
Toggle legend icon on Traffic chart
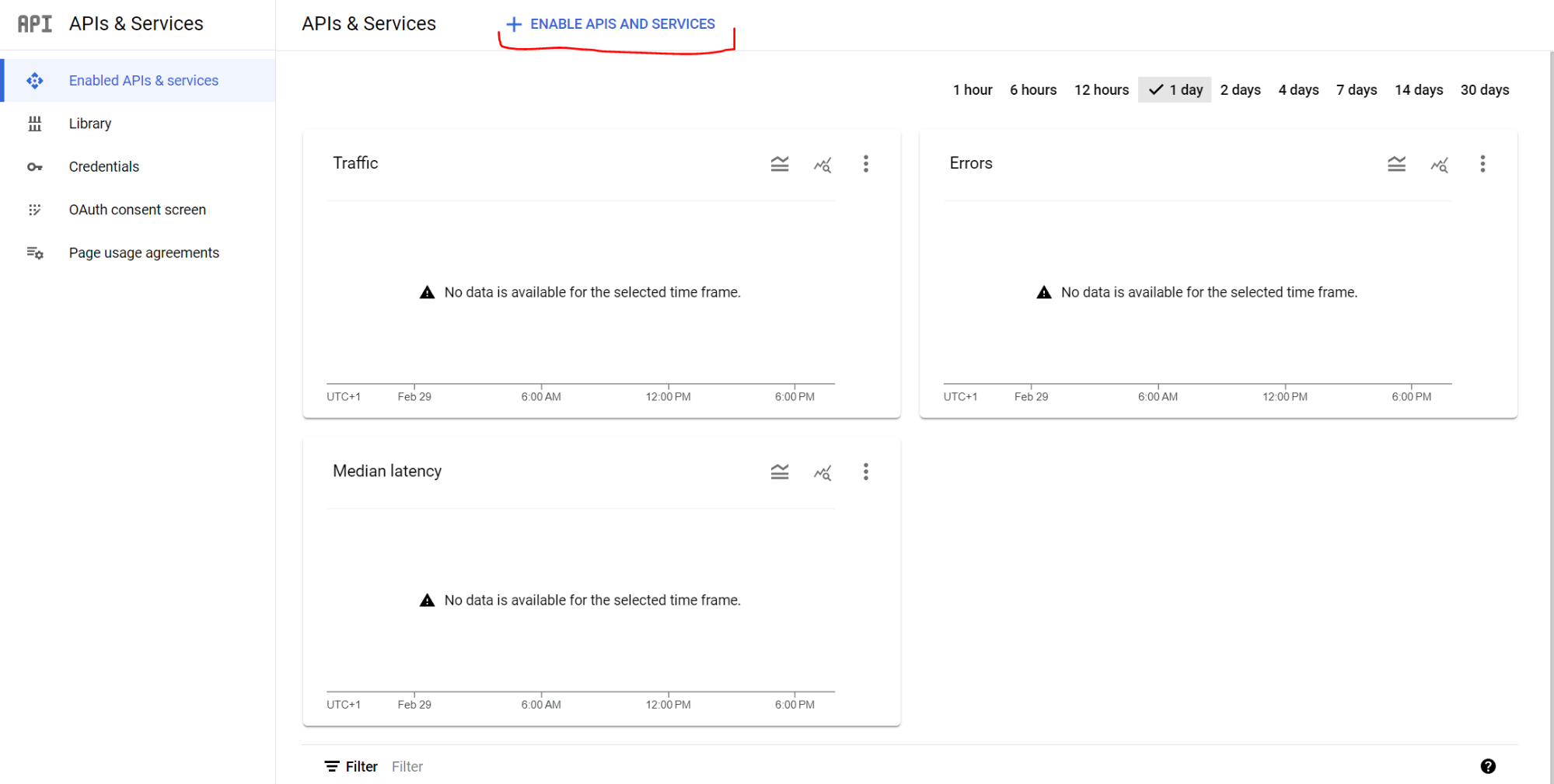(x=779, y=164)
